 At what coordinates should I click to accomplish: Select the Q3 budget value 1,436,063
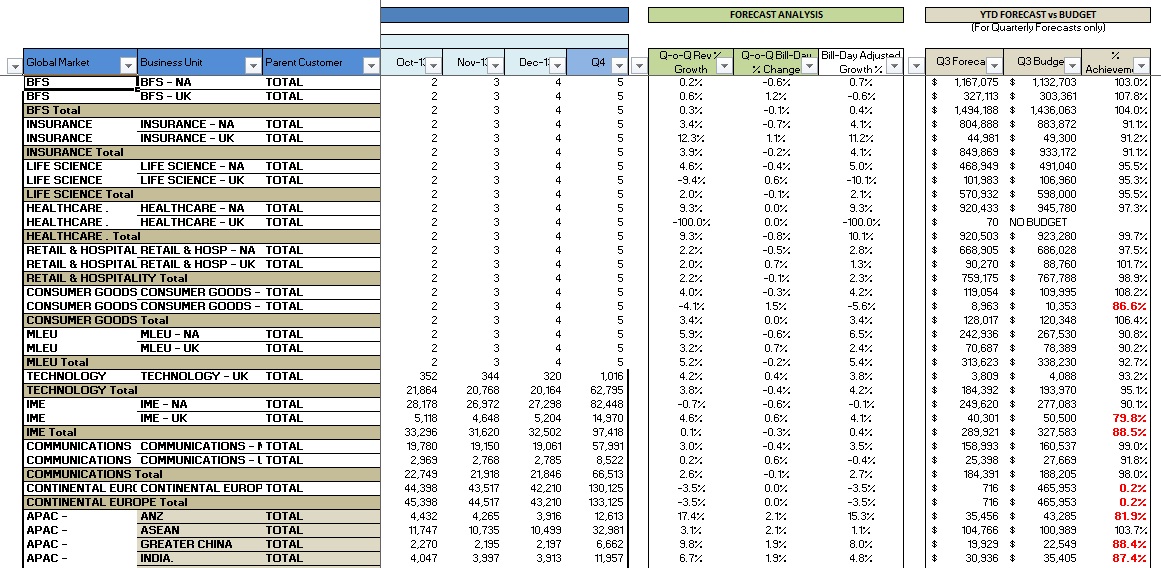(x=1043, y=110)
